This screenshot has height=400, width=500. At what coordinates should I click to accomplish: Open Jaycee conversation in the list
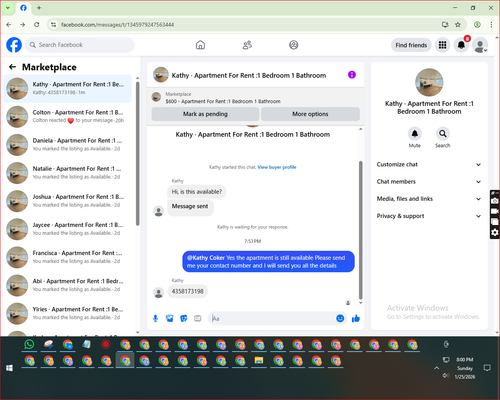[68, 229]
